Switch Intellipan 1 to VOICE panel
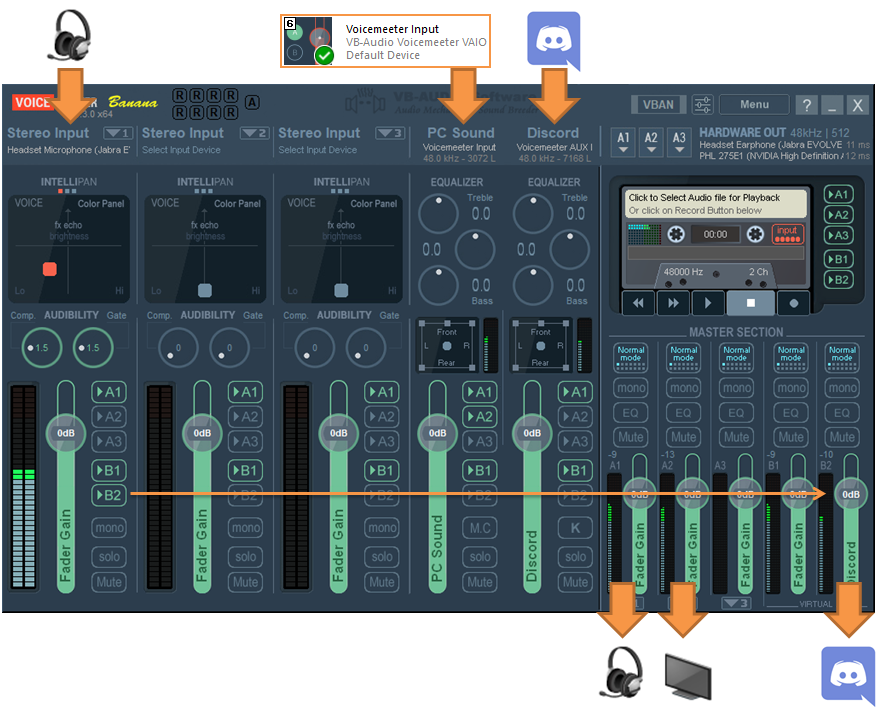The image size is (880, 708). [x=28, y=203]
